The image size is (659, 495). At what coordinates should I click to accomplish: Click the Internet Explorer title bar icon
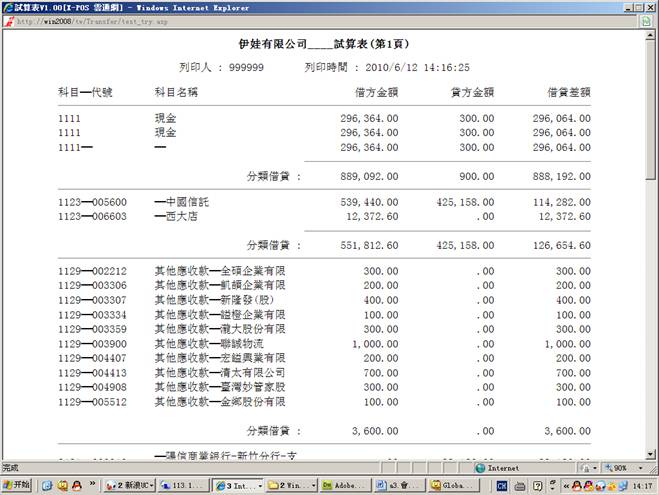(8, 6)
